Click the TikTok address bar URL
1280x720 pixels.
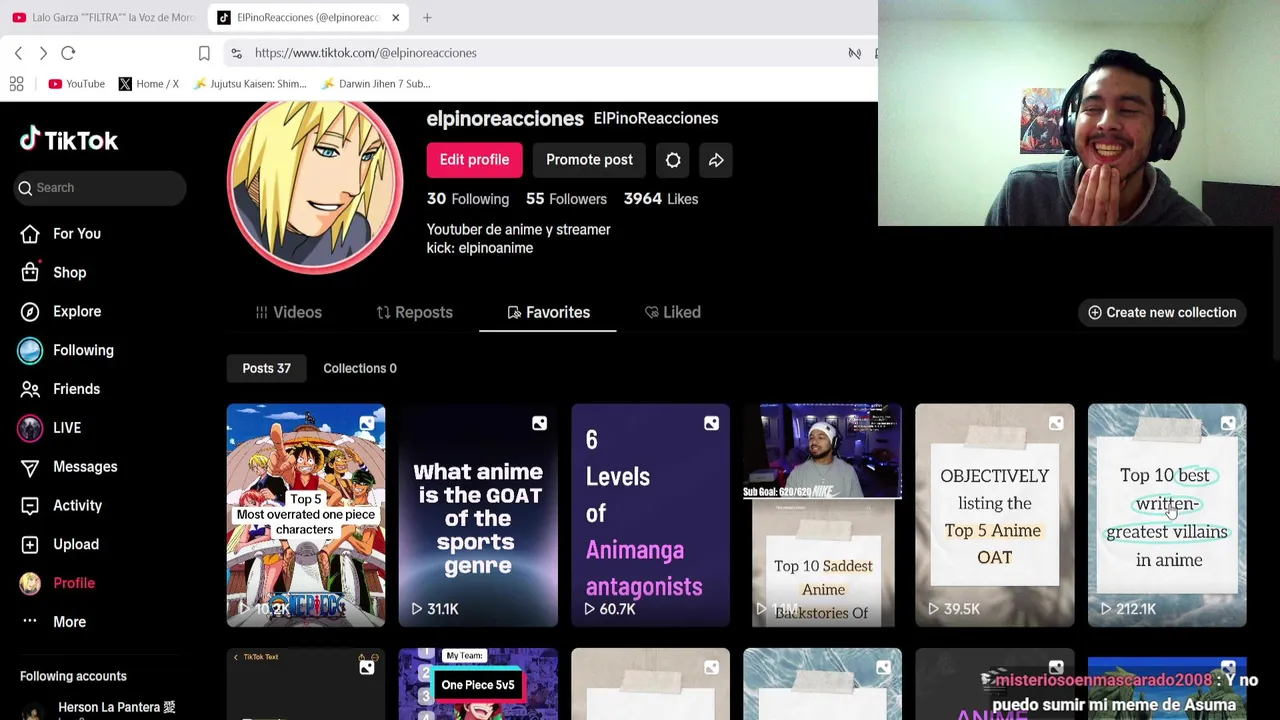[x=365, y=53]
